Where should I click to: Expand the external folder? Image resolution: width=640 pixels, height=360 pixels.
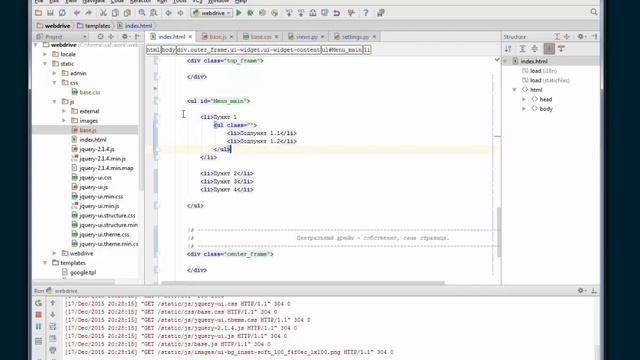(x=64, y=111)
